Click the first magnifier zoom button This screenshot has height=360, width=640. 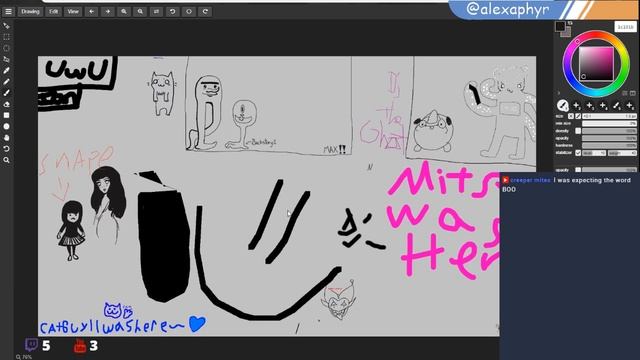[x=124, y=11]
